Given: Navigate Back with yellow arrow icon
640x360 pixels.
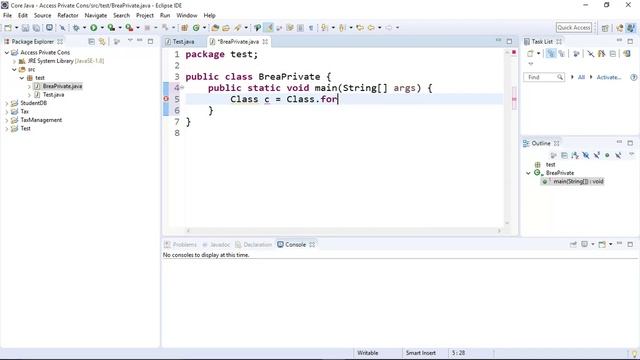Looking at the screenshot, I should (x=371, y=28).
